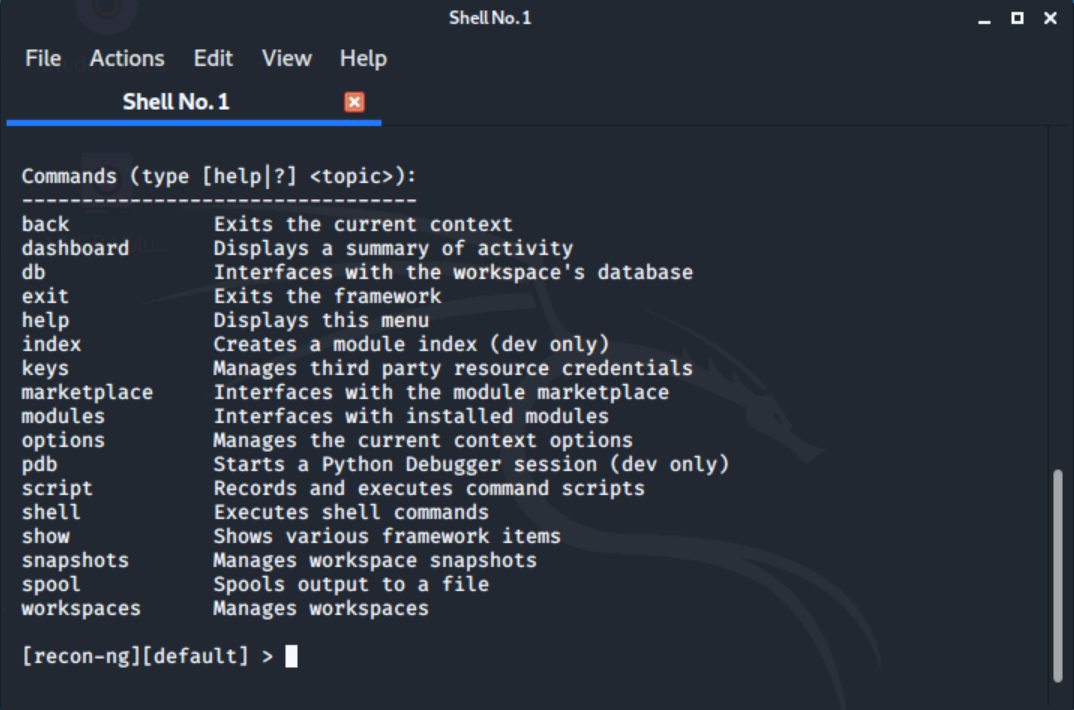
Task: Open the View menu
Action: (286, 59)
